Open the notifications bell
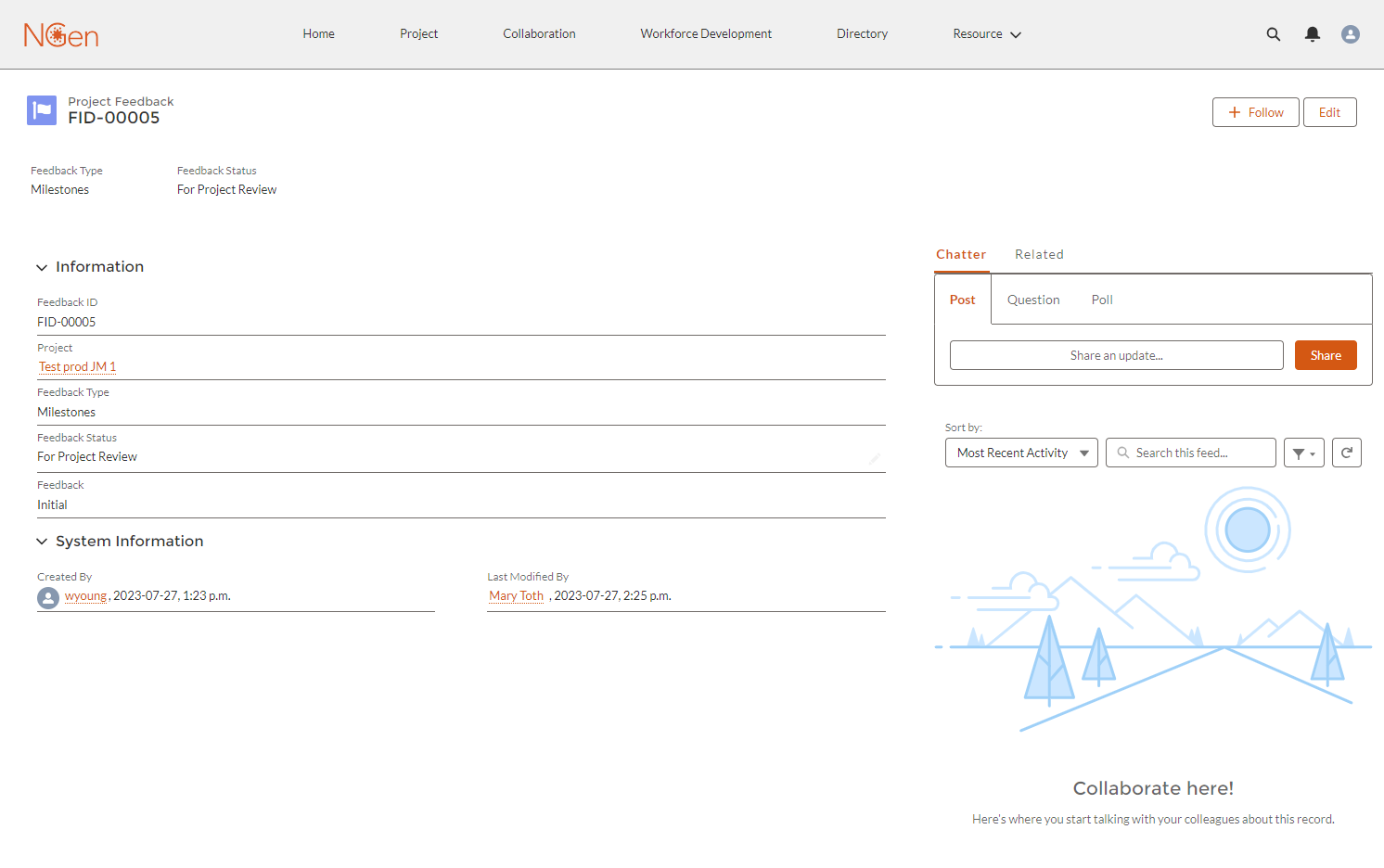 click(x=1312, y=34)
